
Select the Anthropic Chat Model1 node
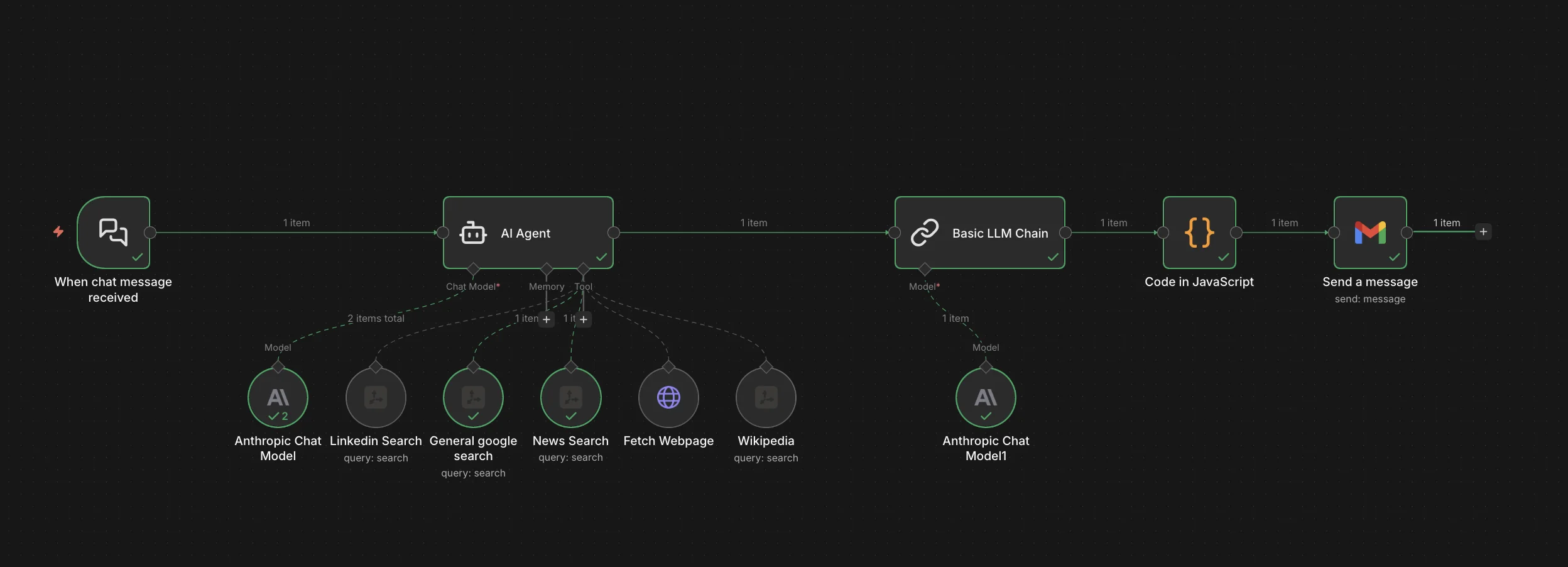pyautogui.click(x=986, y=397)
